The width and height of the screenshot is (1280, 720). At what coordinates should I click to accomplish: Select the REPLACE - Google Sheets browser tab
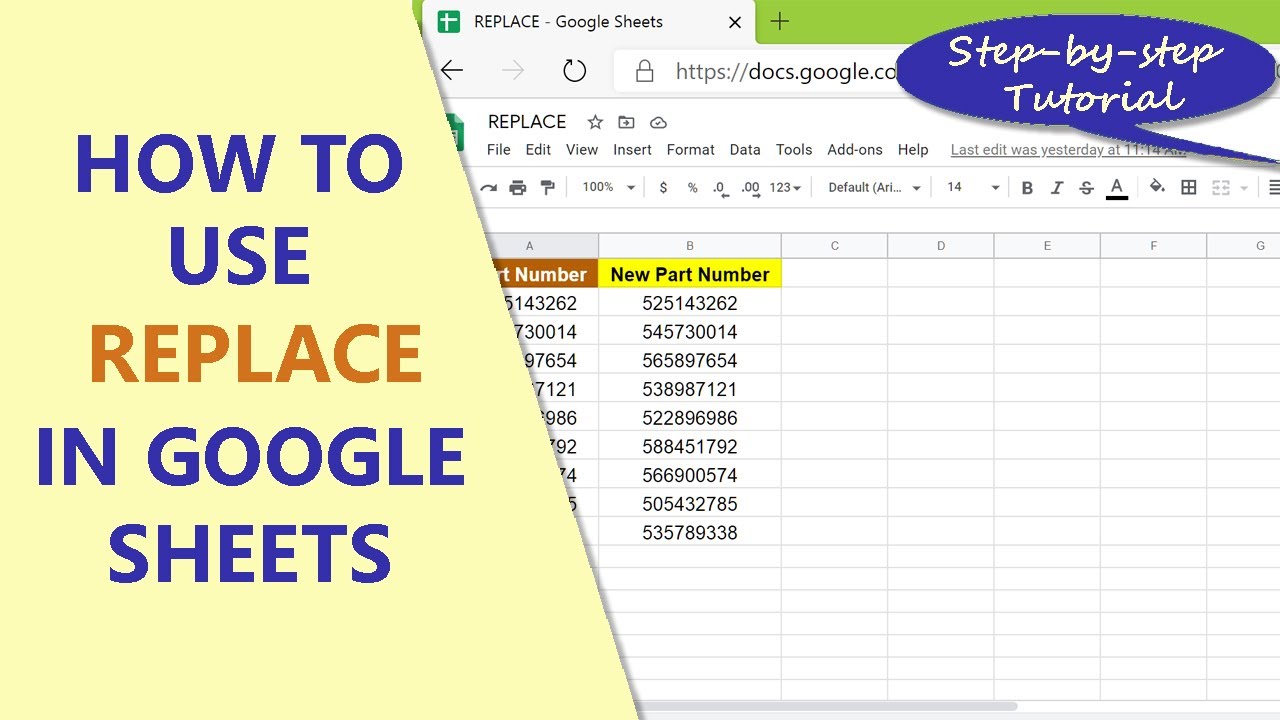click(590, 22)
